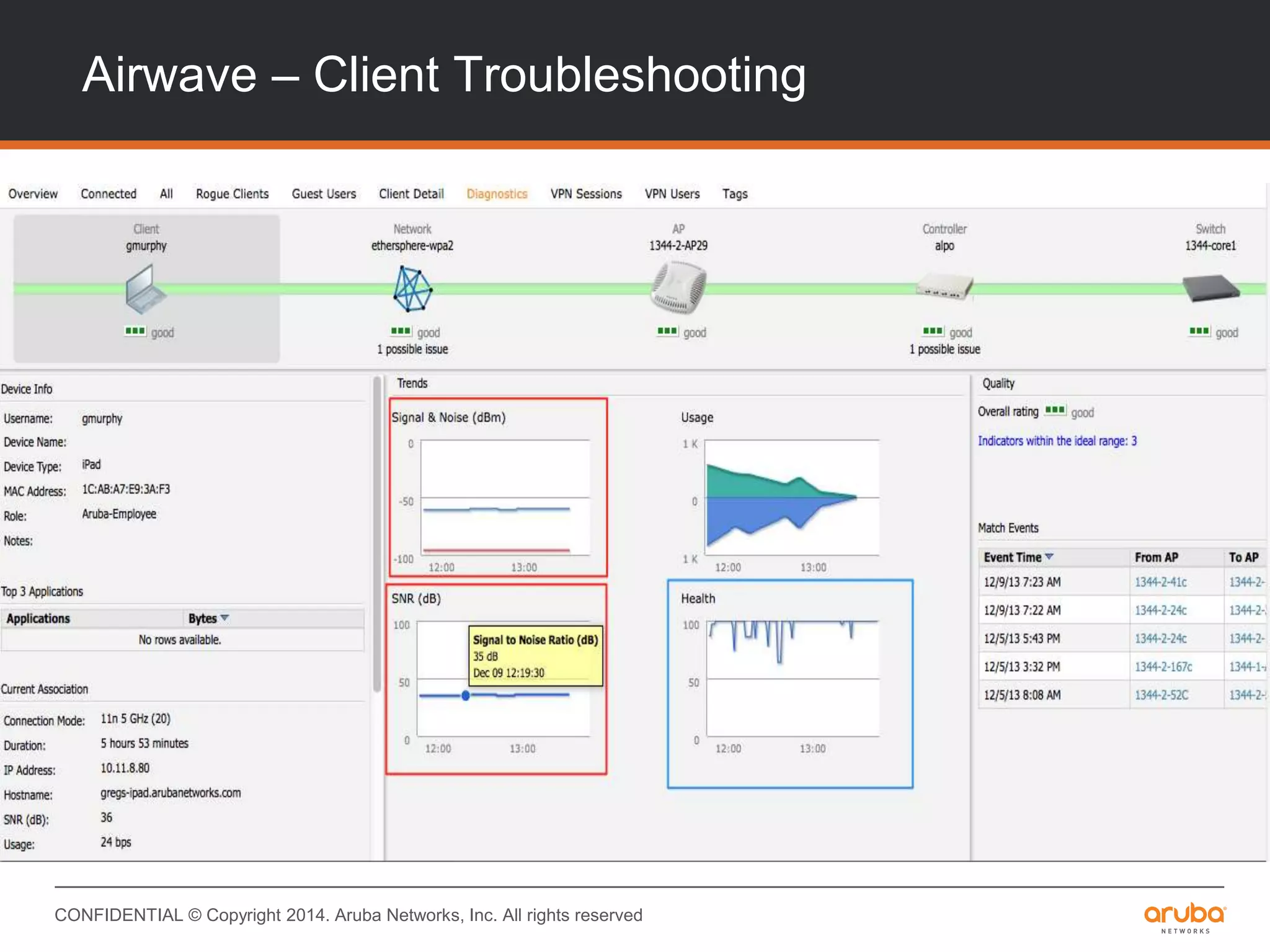Select the hostname gregs-ipad.arubanetworks.com
Screen dimensions: 1270x952
pyautogui.click(x=171, y=793)
